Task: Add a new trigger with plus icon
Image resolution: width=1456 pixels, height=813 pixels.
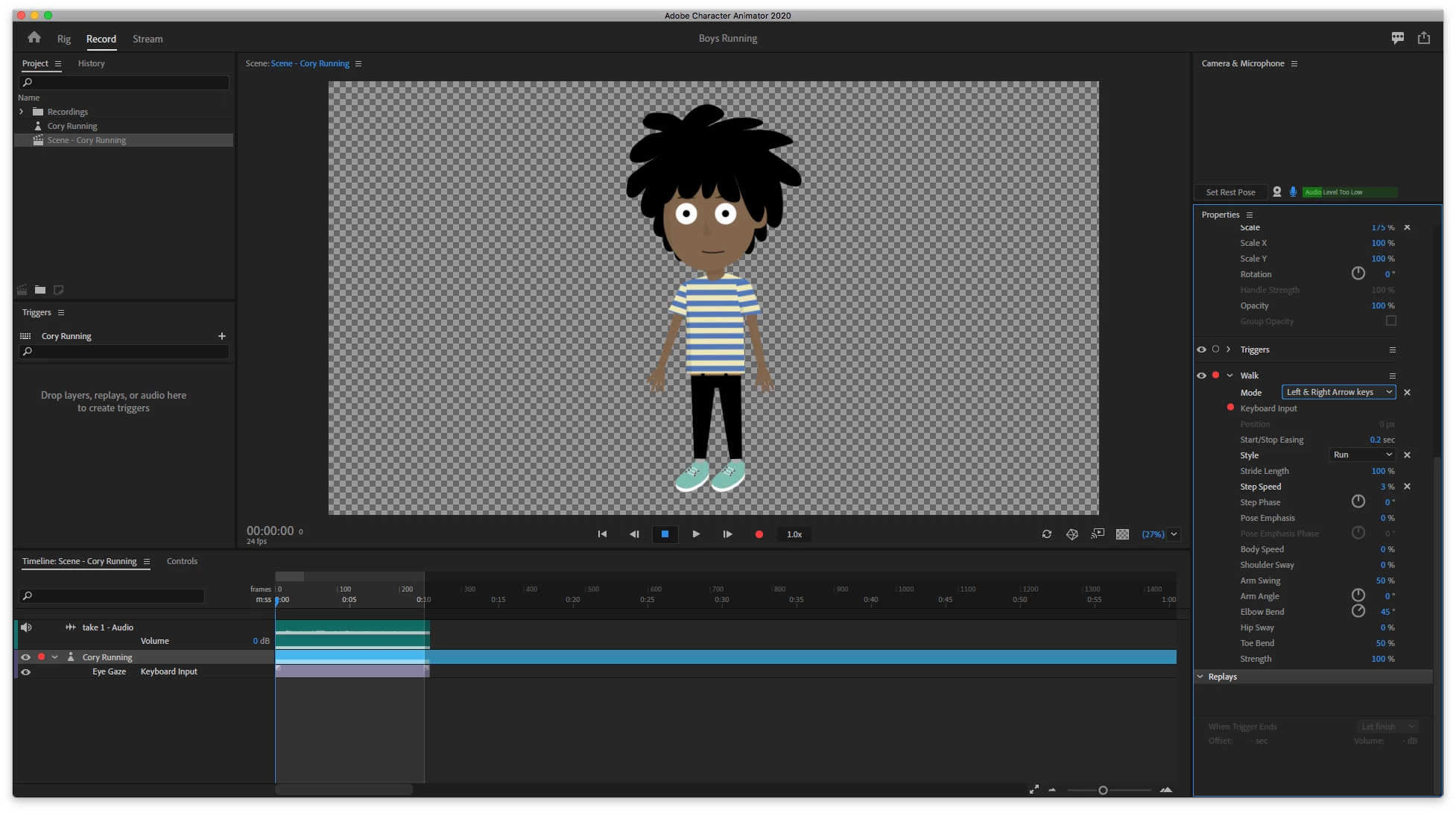Action: pyautogui.click(x=221, y=336)
